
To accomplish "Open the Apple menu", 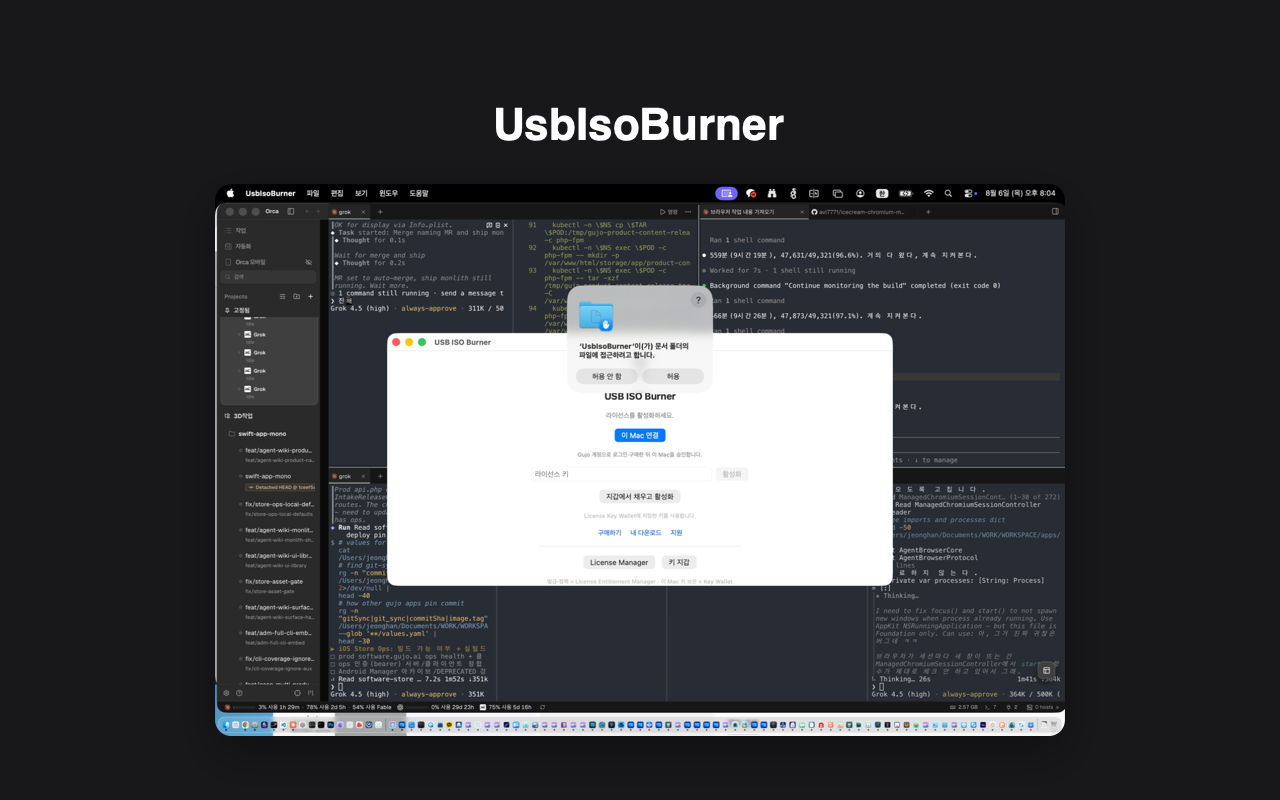I will (x=230, y=193).
